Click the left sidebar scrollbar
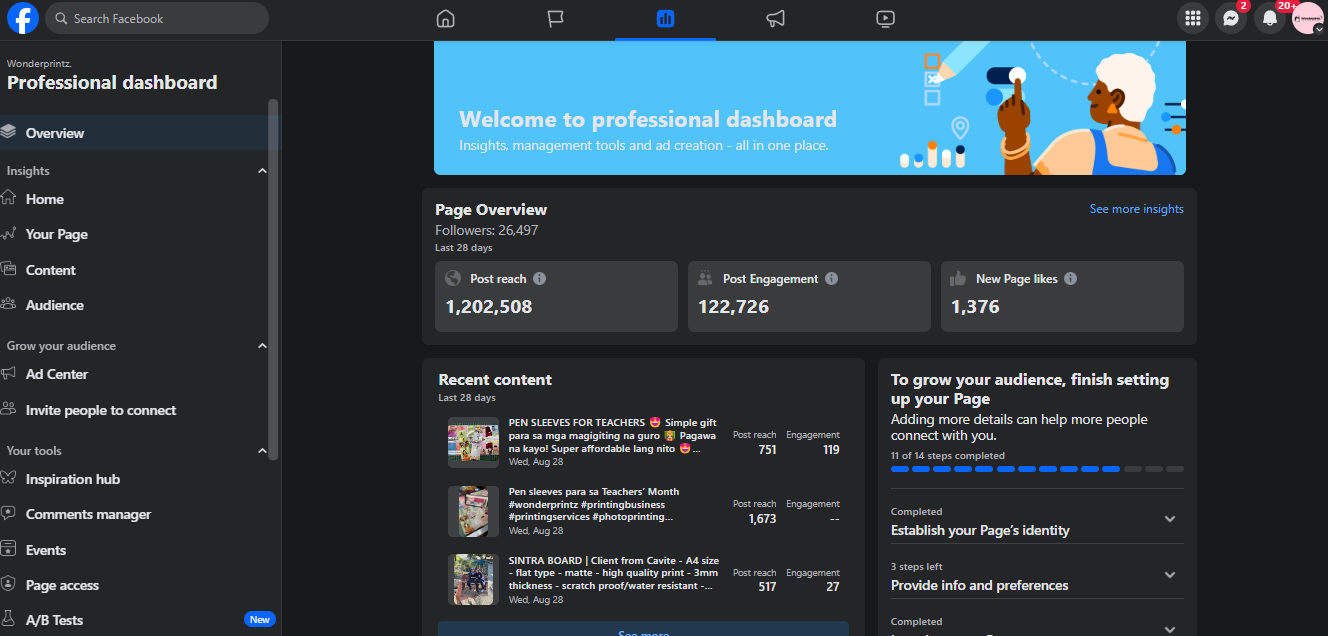1328x636 pixels. (x=274, y=280)
